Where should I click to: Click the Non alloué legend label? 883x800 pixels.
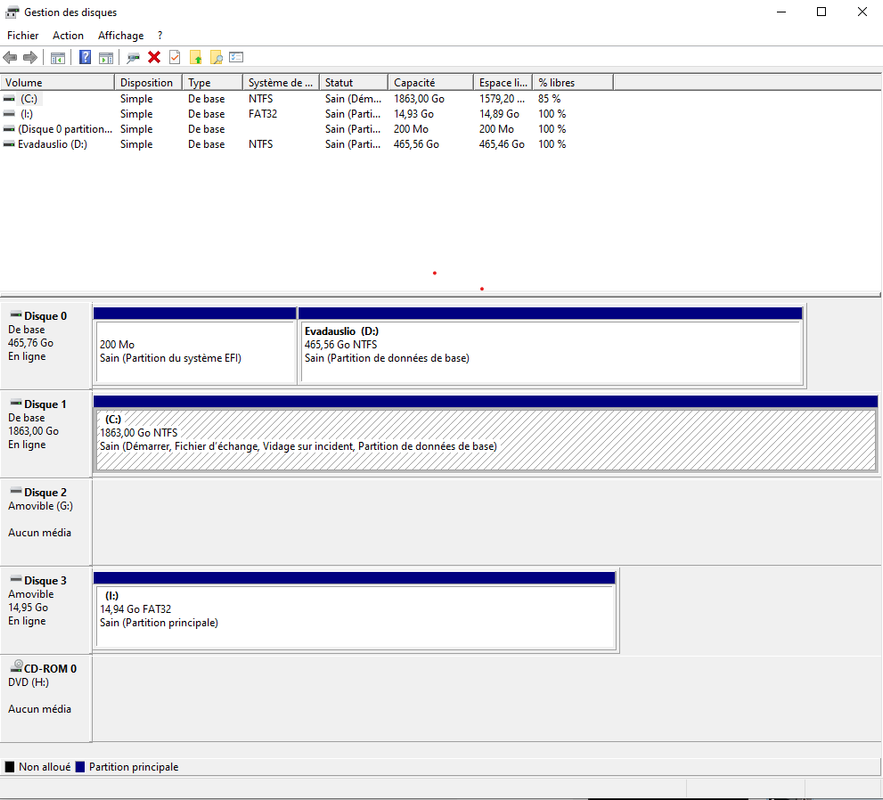(x=44, y=767)
